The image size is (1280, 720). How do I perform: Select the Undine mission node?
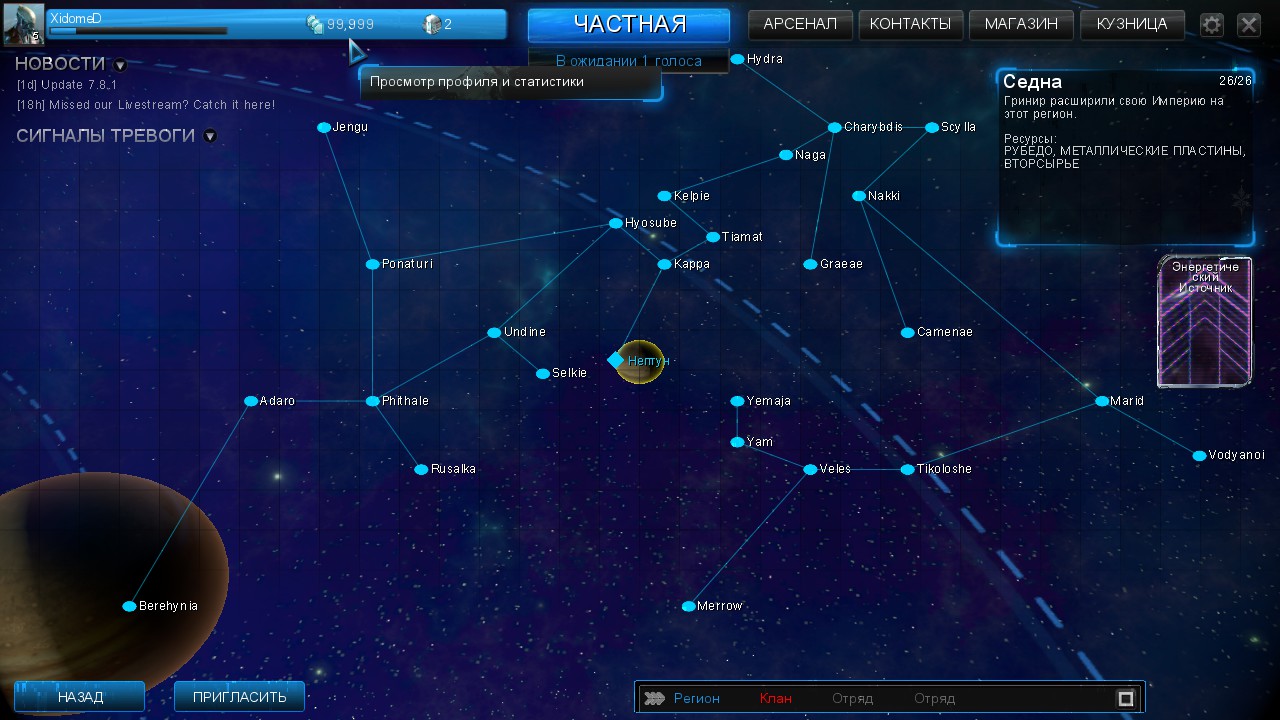[494, 332]
